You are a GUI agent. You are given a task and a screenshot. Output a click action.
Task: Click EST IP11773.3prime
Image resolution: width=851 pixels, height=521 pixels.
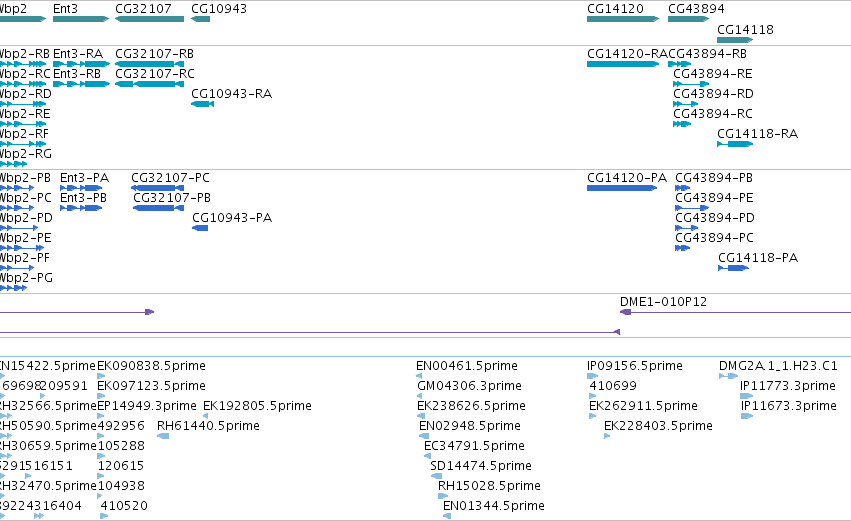747,396
